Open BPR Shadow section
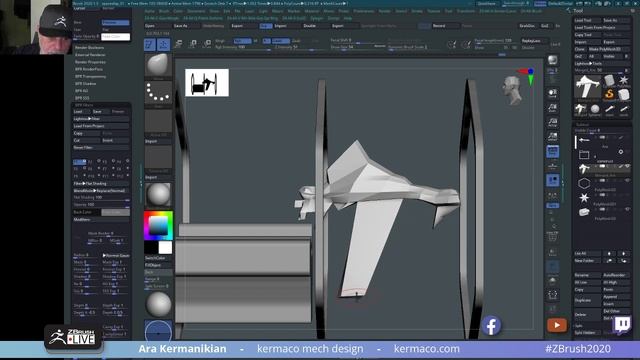 [x=85, y=84]
